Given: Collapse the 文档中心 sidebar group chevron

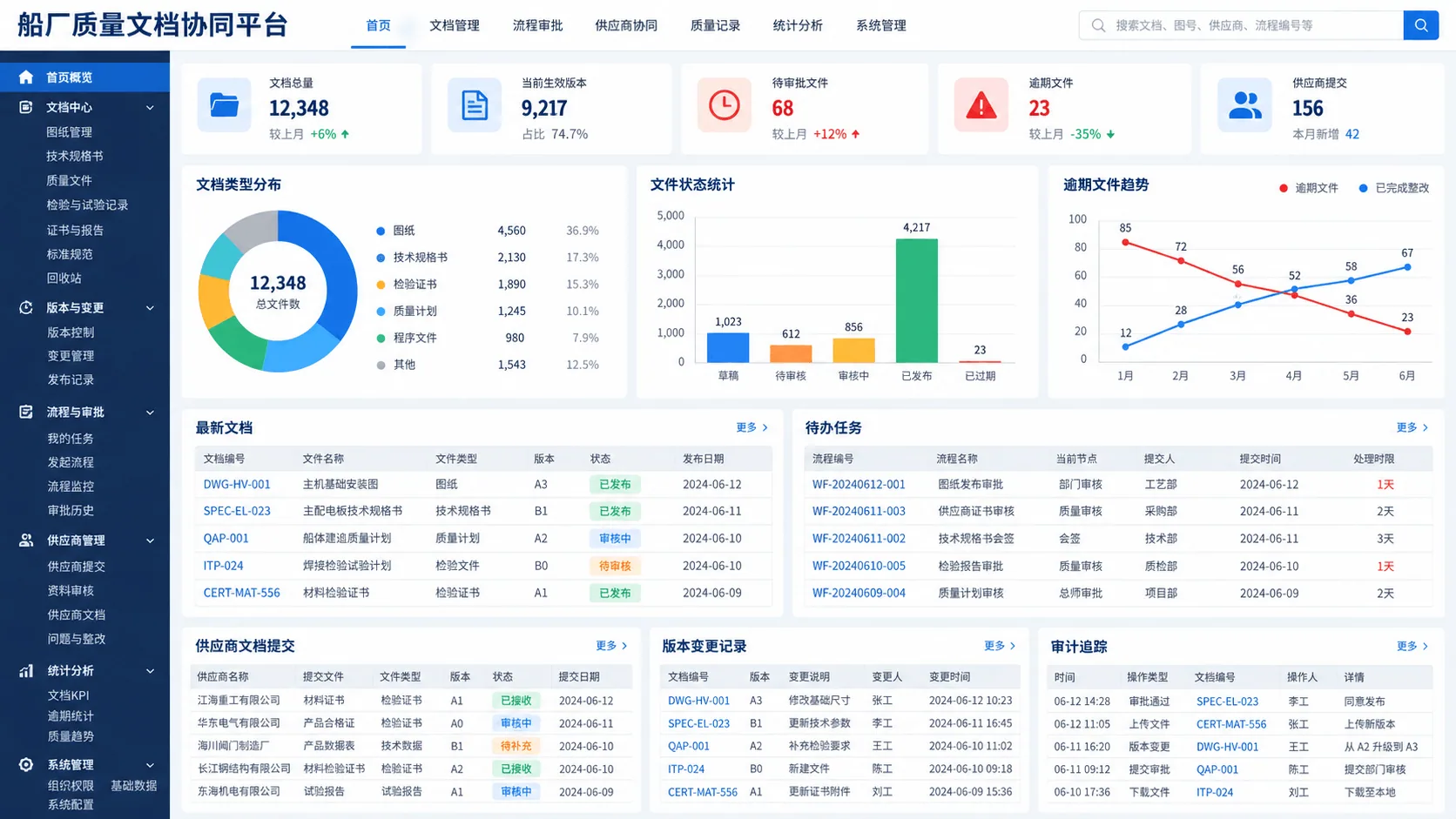Looking at the screenshot, I should click(x=150, y=108).
